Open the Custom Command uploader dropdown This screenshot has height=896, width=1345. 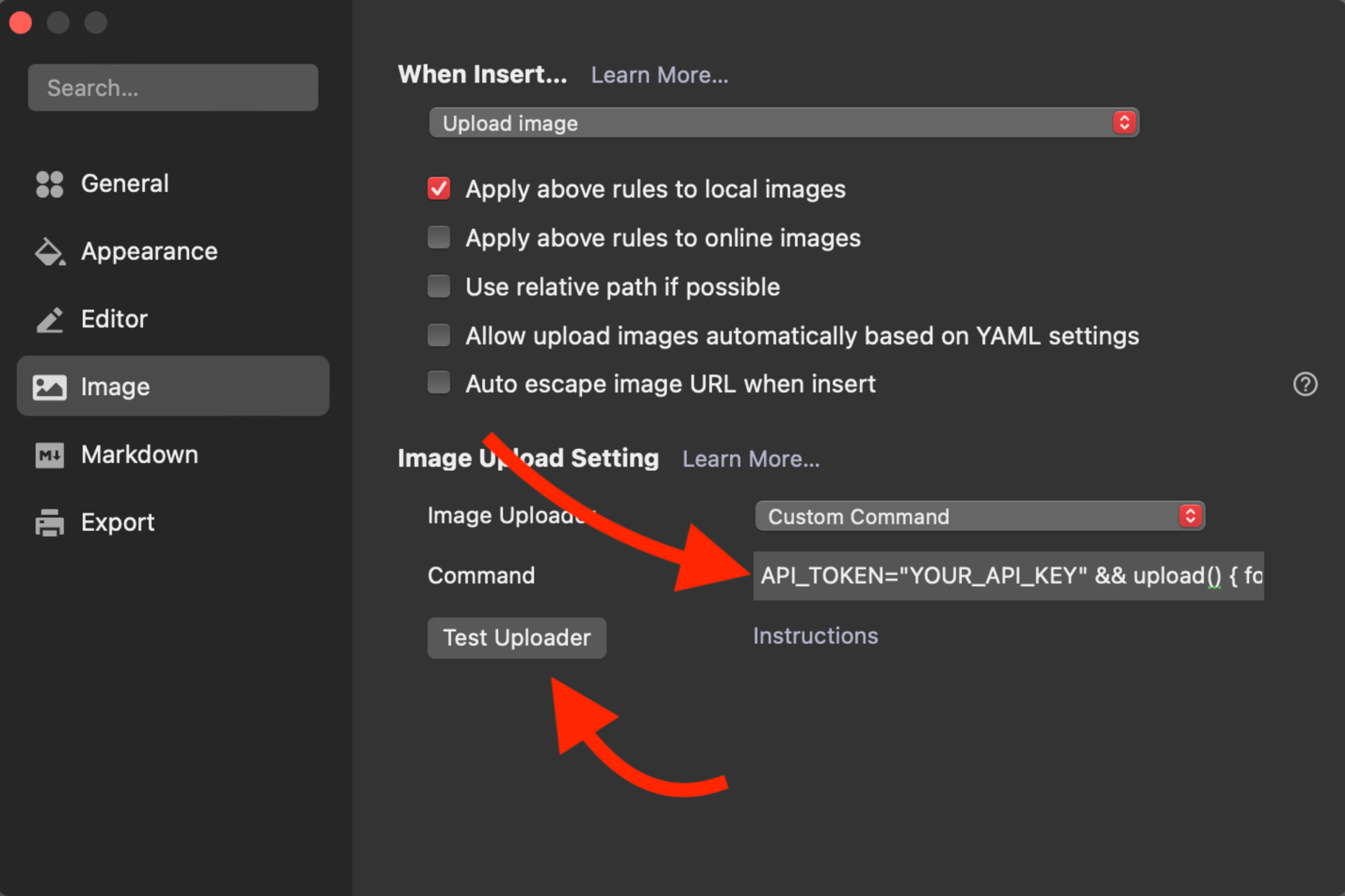[979, 516]
